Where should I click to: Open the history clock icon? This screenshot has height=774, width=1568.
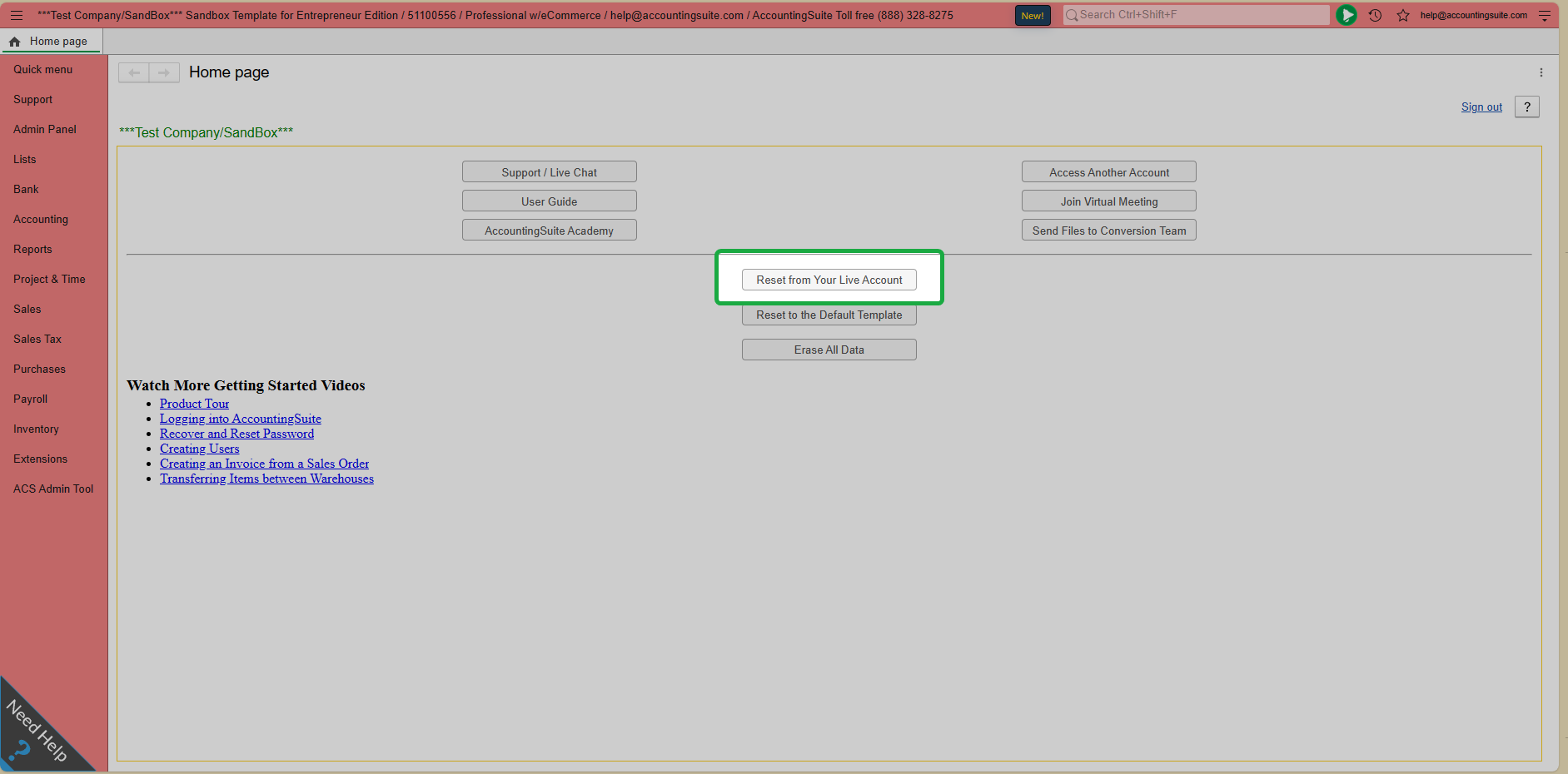click(x=1375, y=15)
